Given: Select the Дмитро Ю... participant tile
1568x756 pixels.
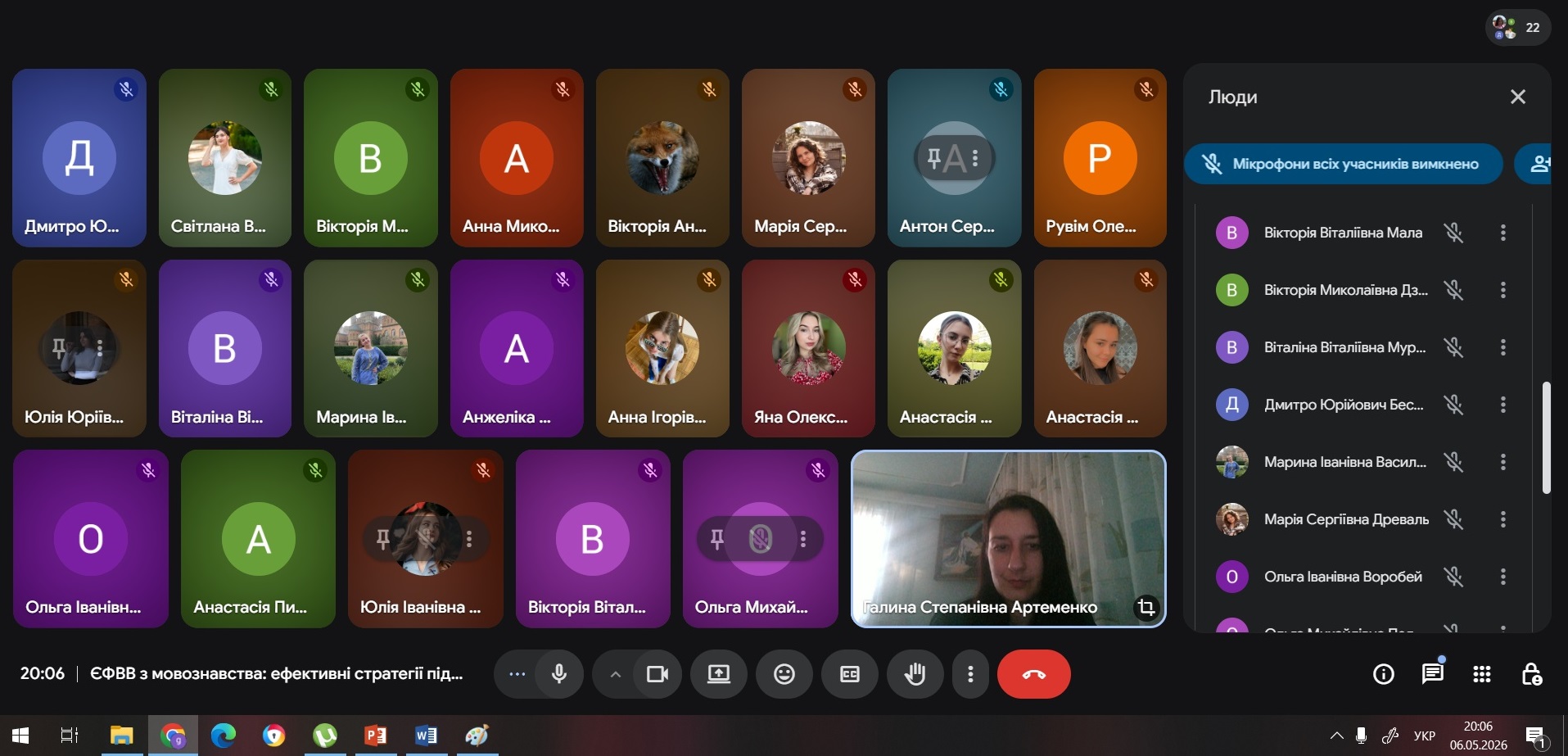Looking at the screenshot, I should tap(79, 158).
